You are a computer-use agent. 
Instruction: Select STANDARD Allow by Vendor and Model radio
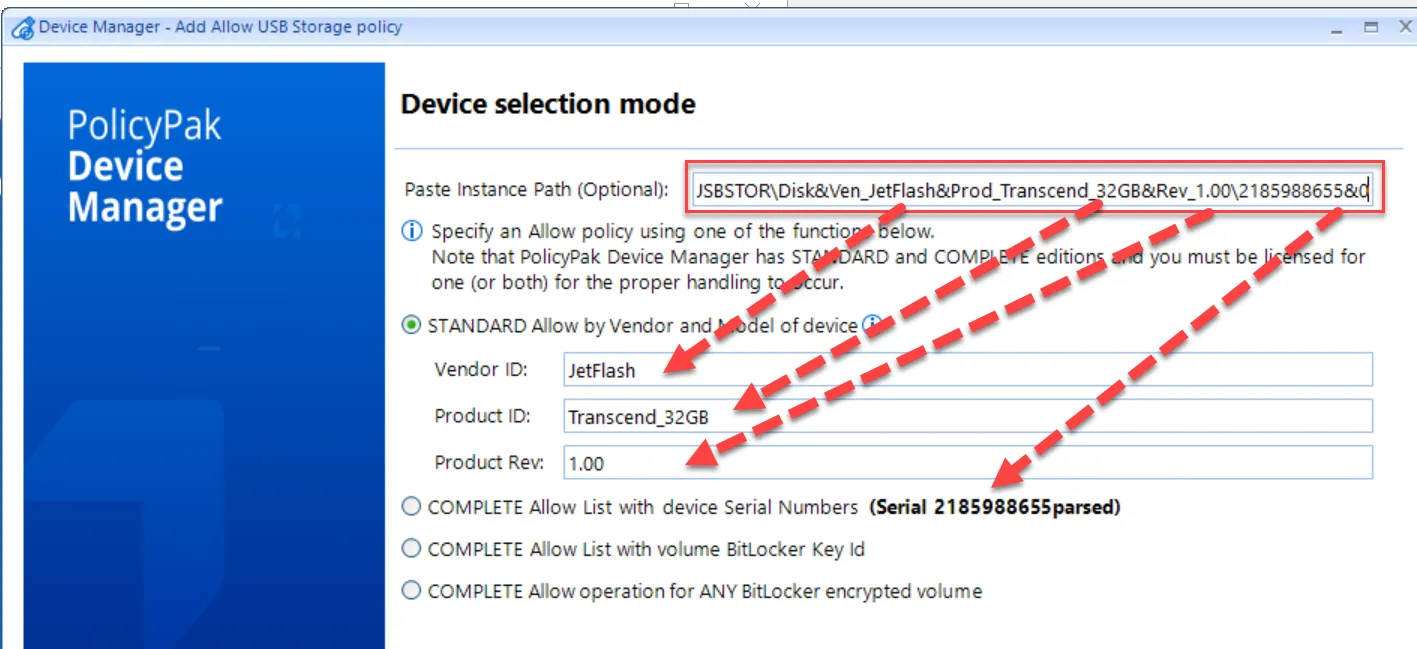411,325
